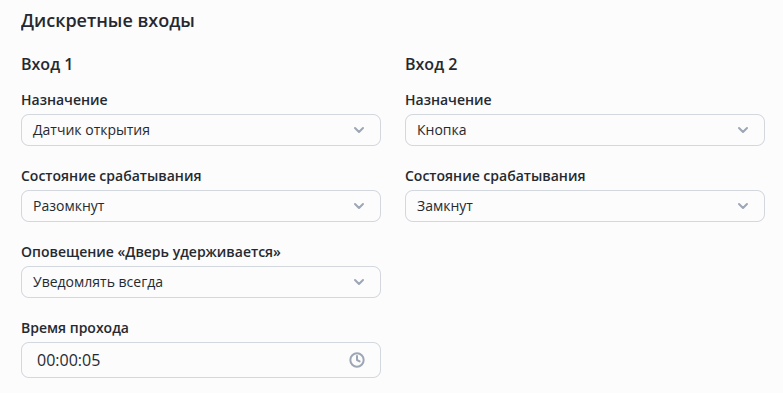The width and height of the screenshot is (783, 393).
Task: Open the Разомкнут trigger state dropdown
Action: pyautogui.click(x=201, y=206)
